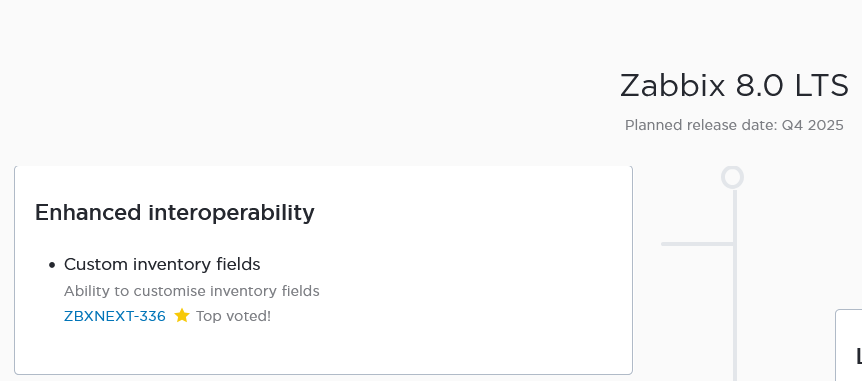Click the yellow star icon
The image size is (862, 381).
pyautogui.click(x=182, y=316)
